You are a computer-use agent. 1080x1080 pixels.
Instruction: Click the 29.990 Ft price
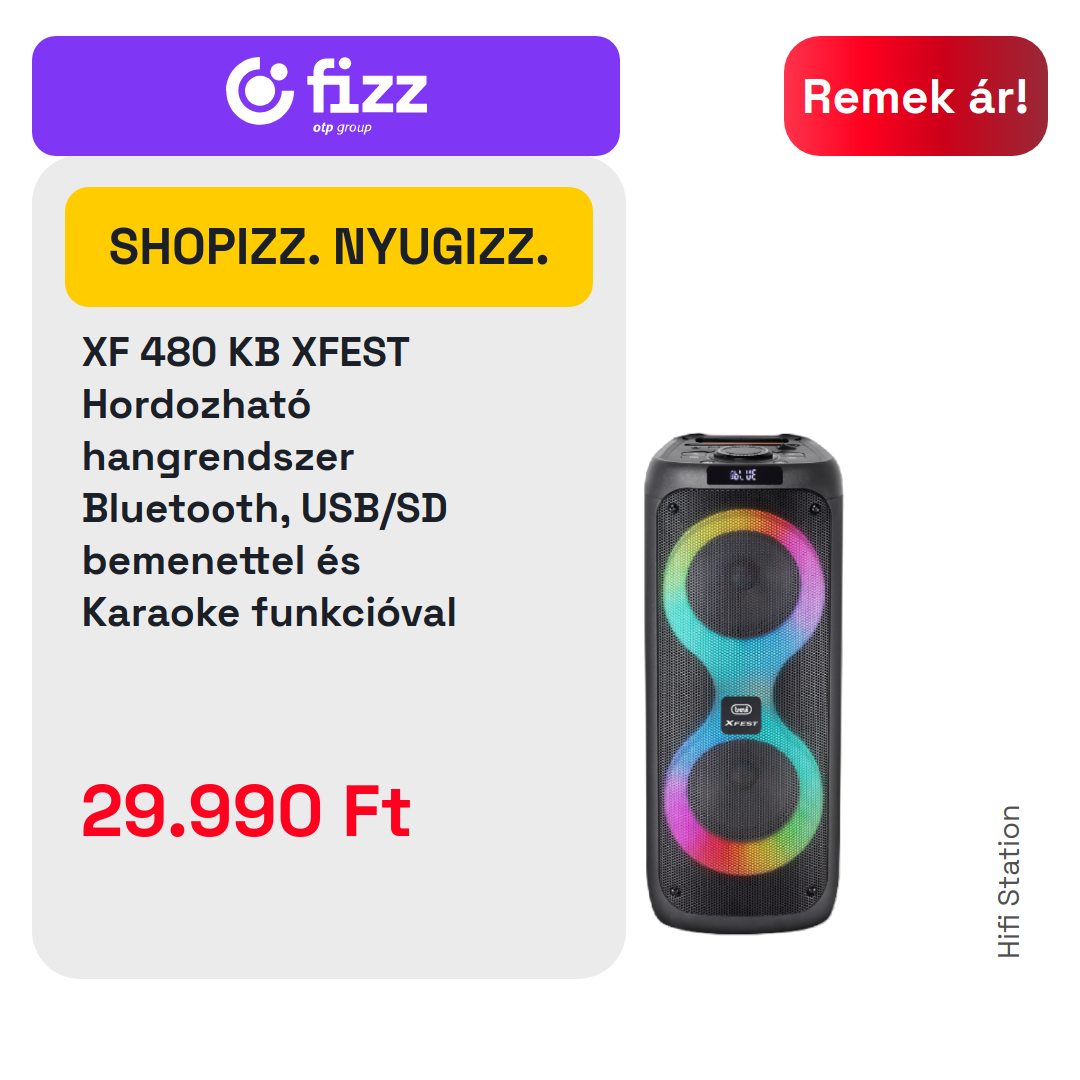tap(246, 811)
